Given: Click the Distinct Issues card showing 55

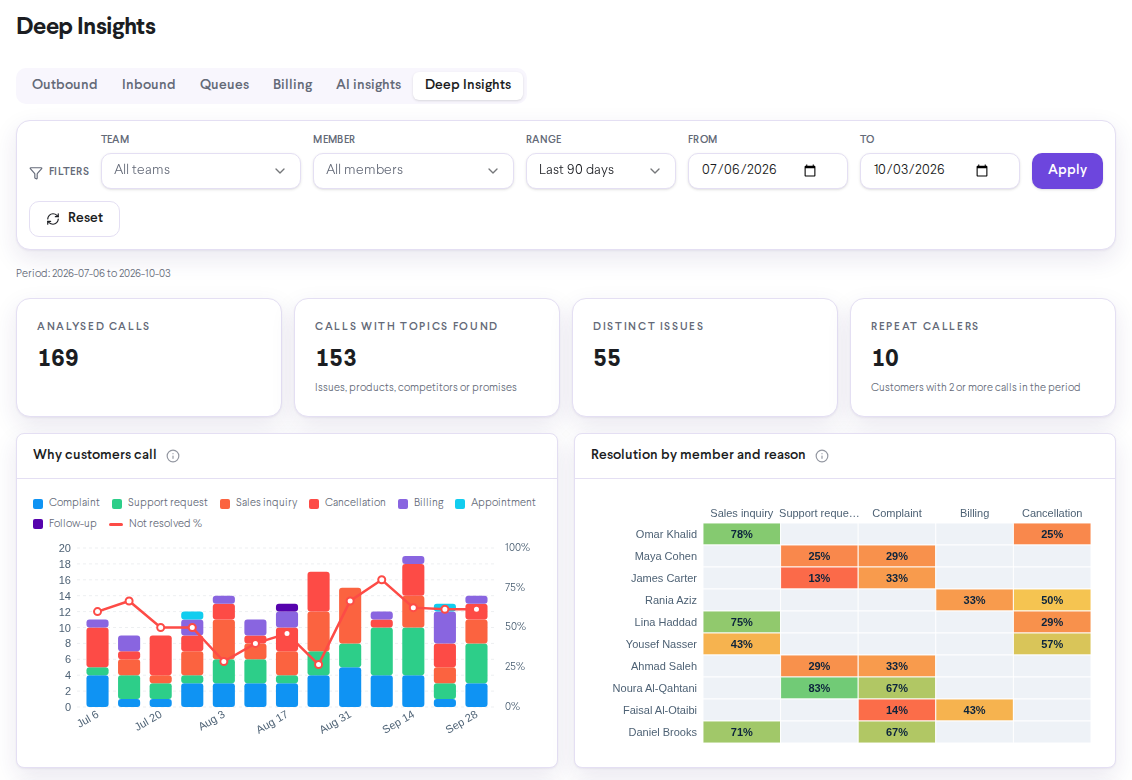Looking at the screenshot, I should tap(705, 358).
